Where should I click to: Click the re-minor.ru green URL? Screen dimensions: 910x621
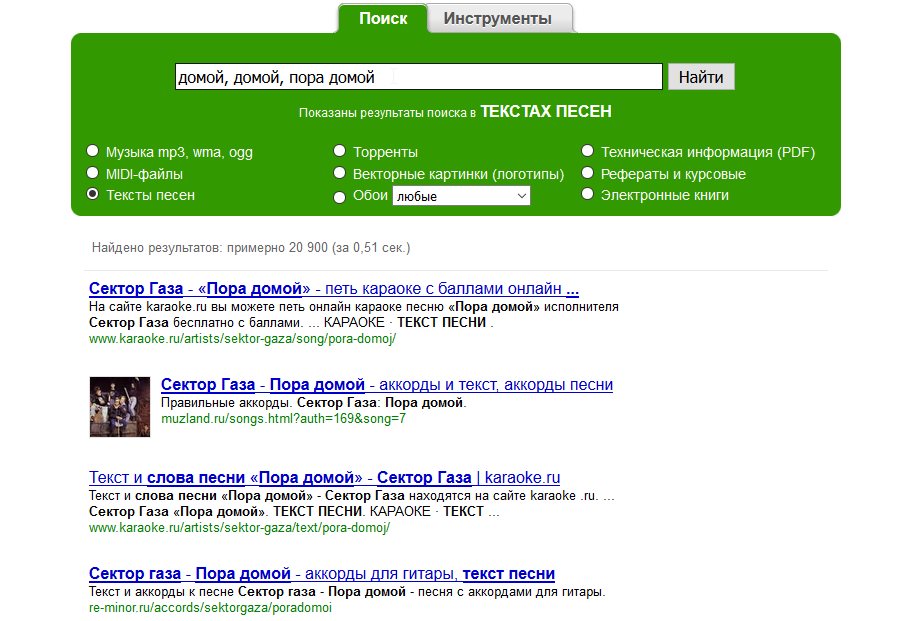pos(209,607)
